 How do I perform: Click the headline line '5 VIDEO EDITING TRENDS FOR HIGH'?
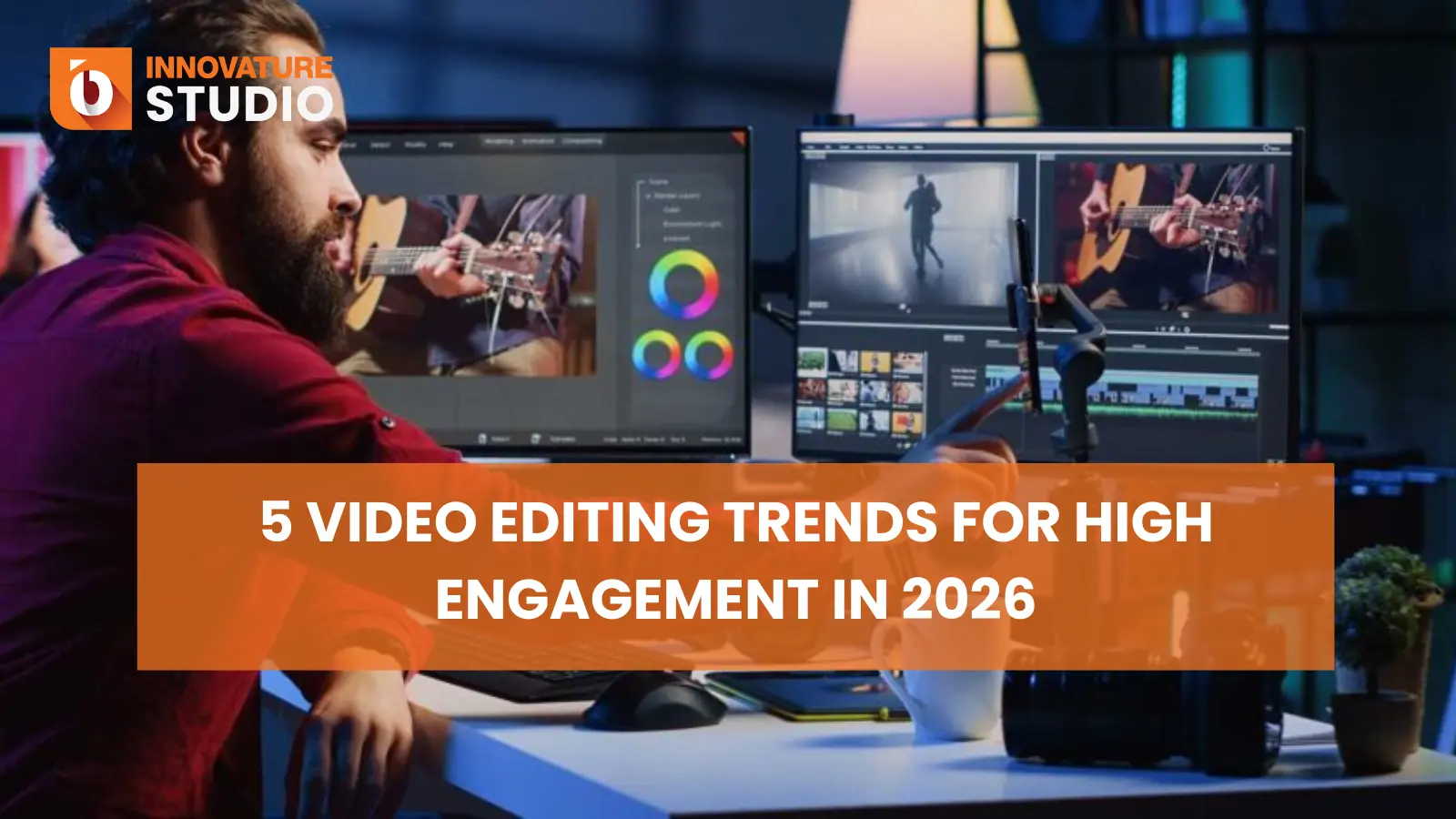736,522
